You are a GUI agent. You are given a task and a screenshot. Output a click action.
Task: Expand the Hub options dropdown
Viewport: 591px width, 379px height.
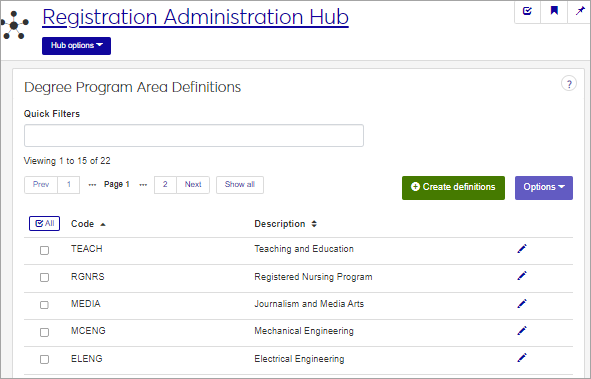[x=77, y=46]
